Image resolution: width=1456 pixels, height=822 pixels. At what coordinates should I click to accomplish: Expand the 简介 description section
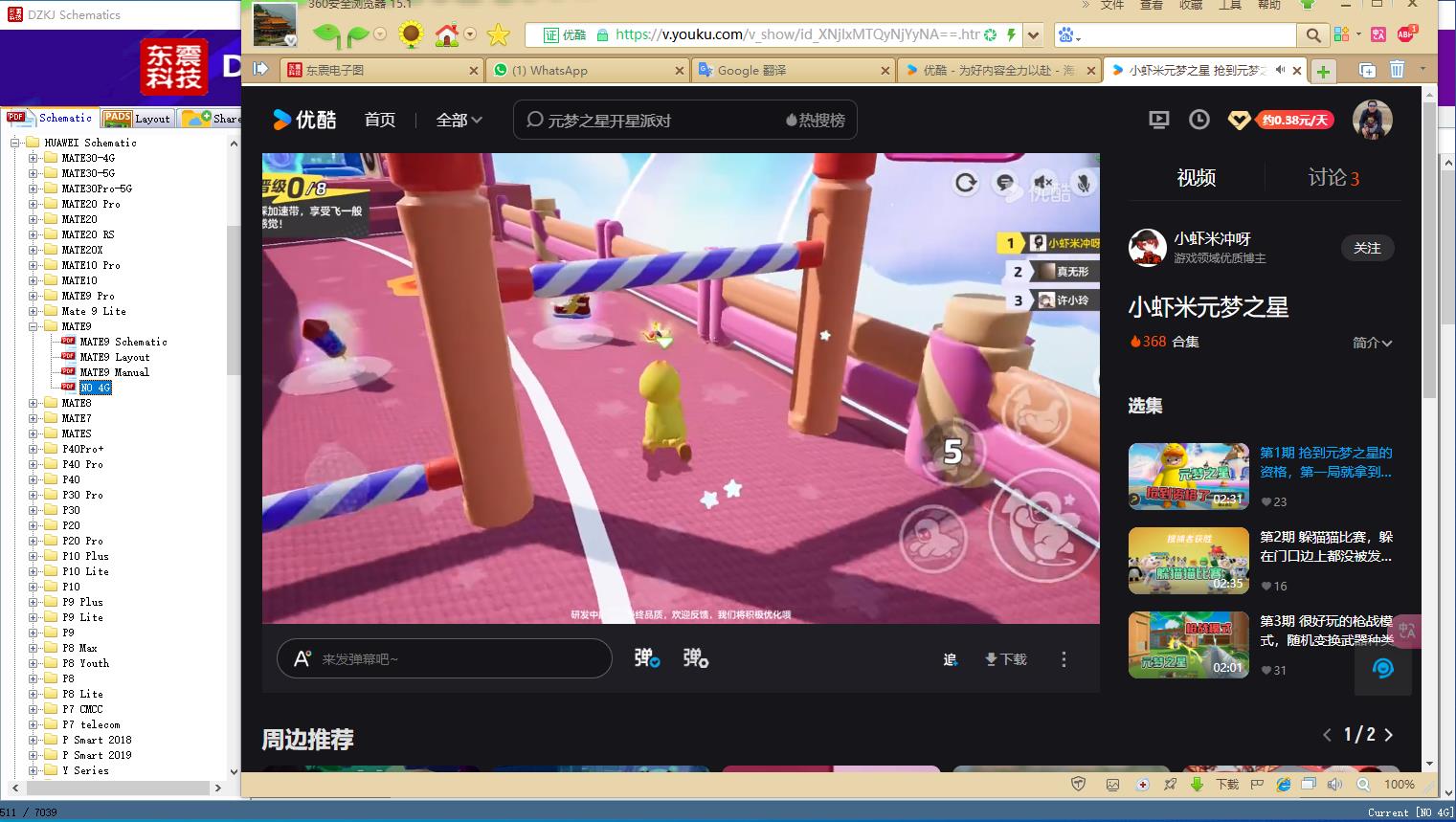(x=1373, y=343)
